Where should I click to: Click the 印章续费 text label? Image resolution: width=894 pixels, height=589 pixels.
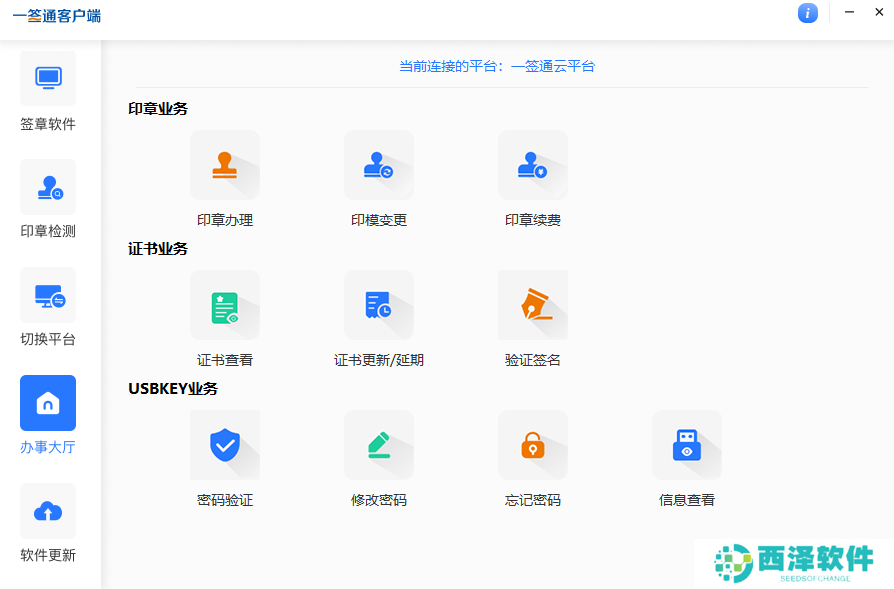pyautogui.click(x=533, y=220)
